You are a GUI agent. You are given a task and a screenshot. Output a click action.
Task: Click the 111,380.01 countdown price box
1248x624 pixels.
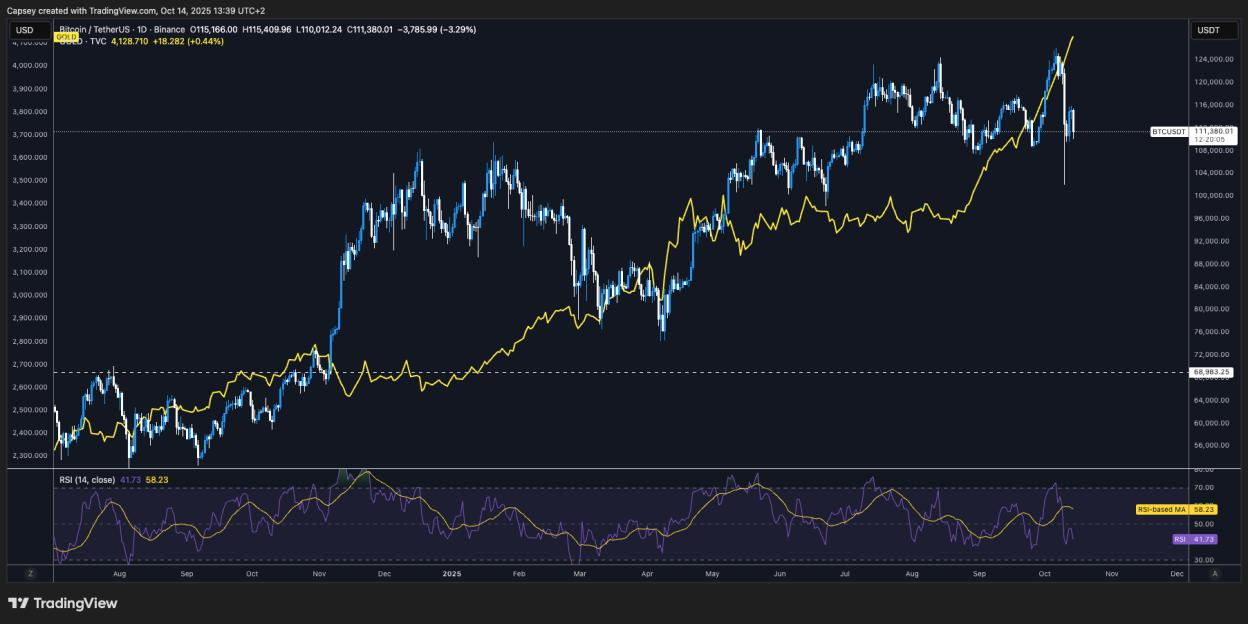[x=1213, y=135]
